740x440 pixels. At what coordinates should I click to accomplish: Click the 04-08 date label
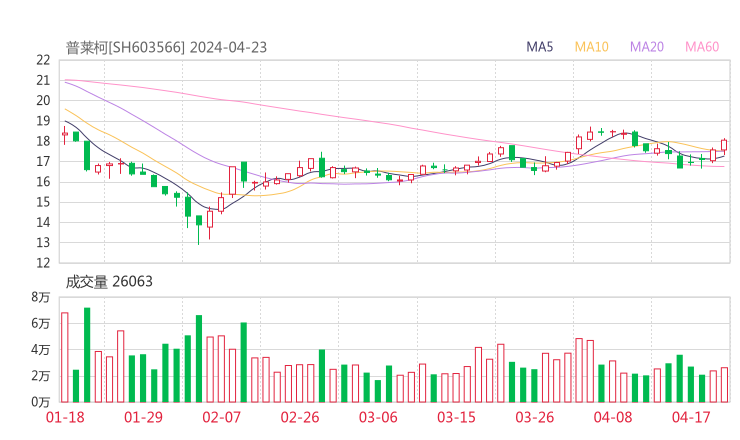click(613, 417)
